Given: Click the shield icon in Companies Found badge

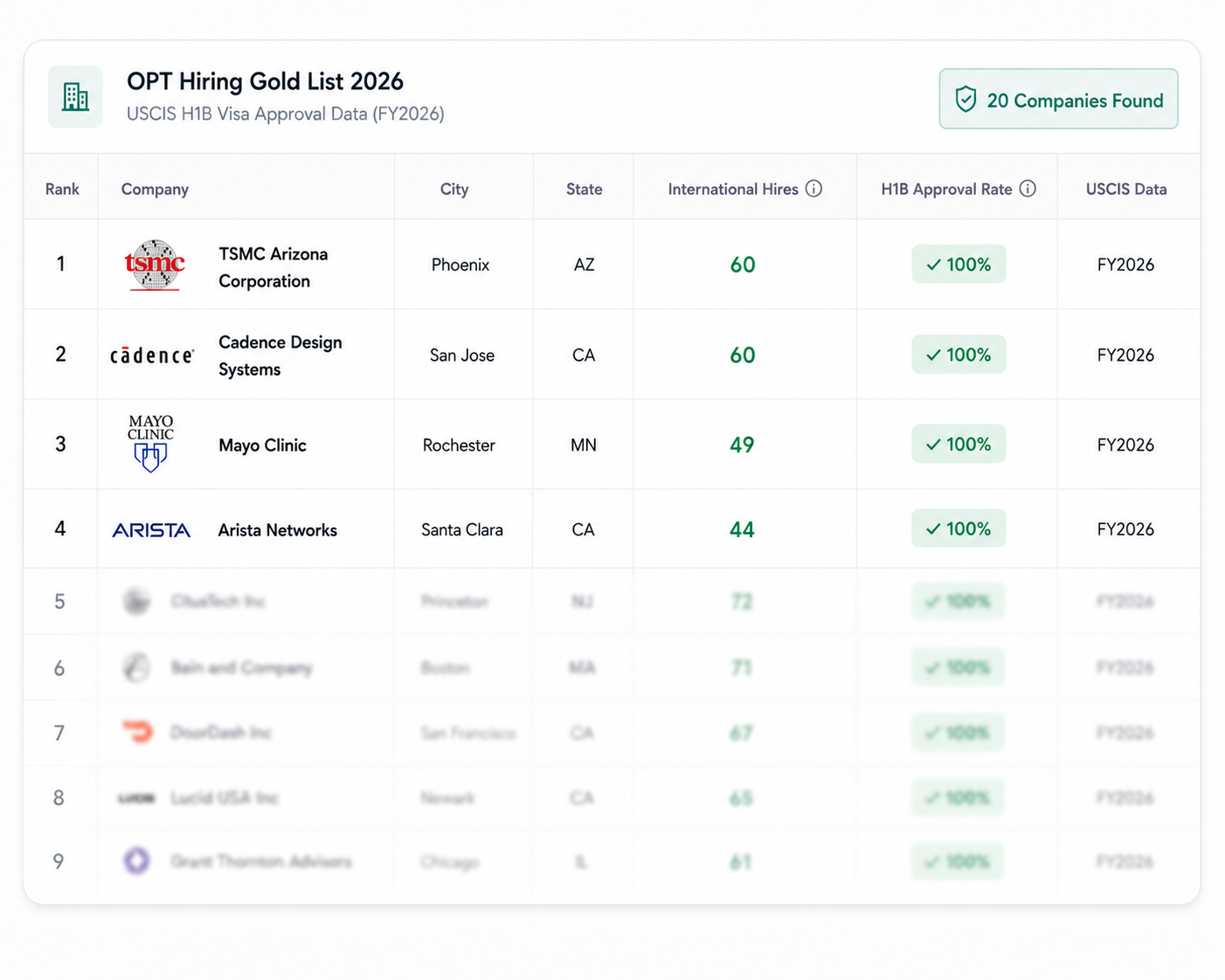Looking at the screenshot, I should [965, 100].
